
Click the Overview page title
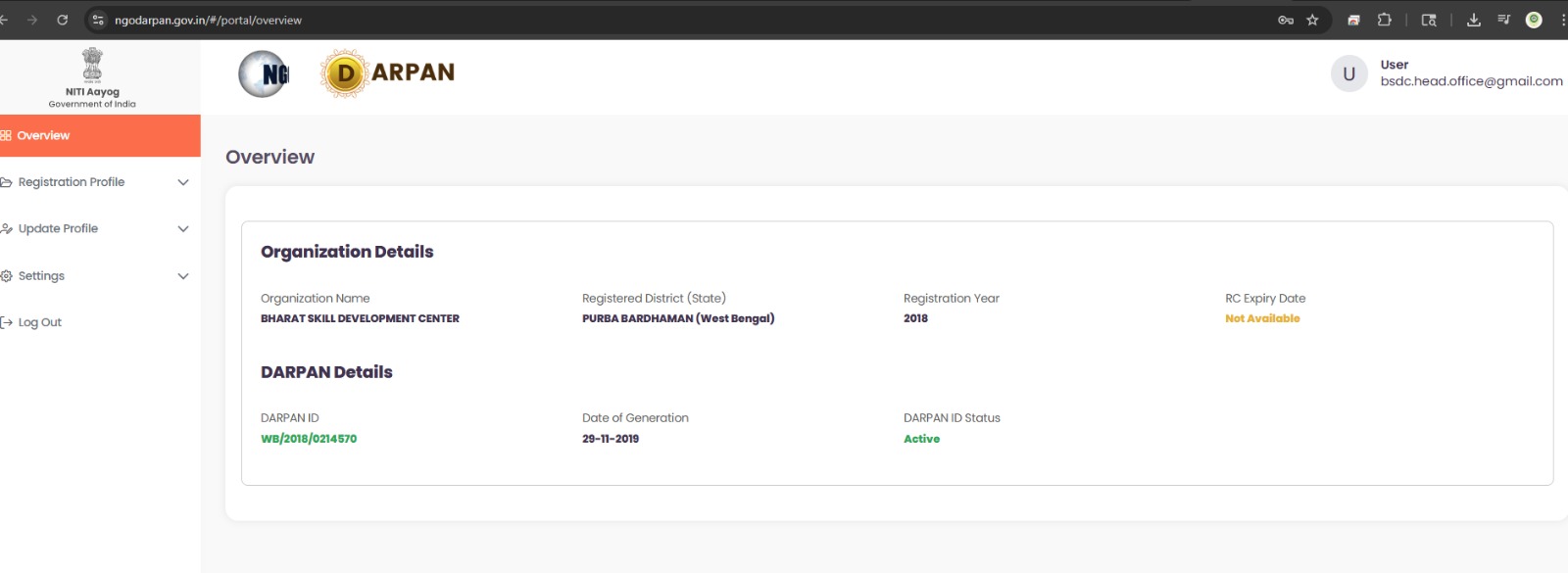269,157
